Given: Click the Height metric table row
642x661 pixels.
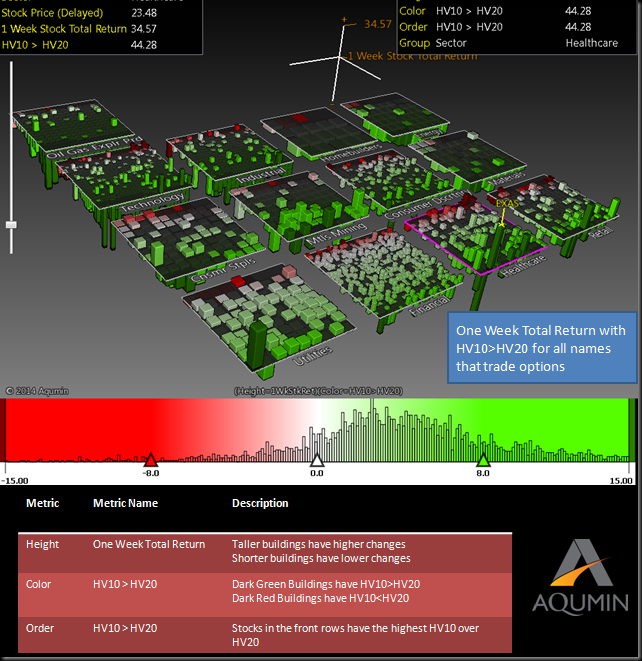Looking at the screenshot, I should (265, 553).
